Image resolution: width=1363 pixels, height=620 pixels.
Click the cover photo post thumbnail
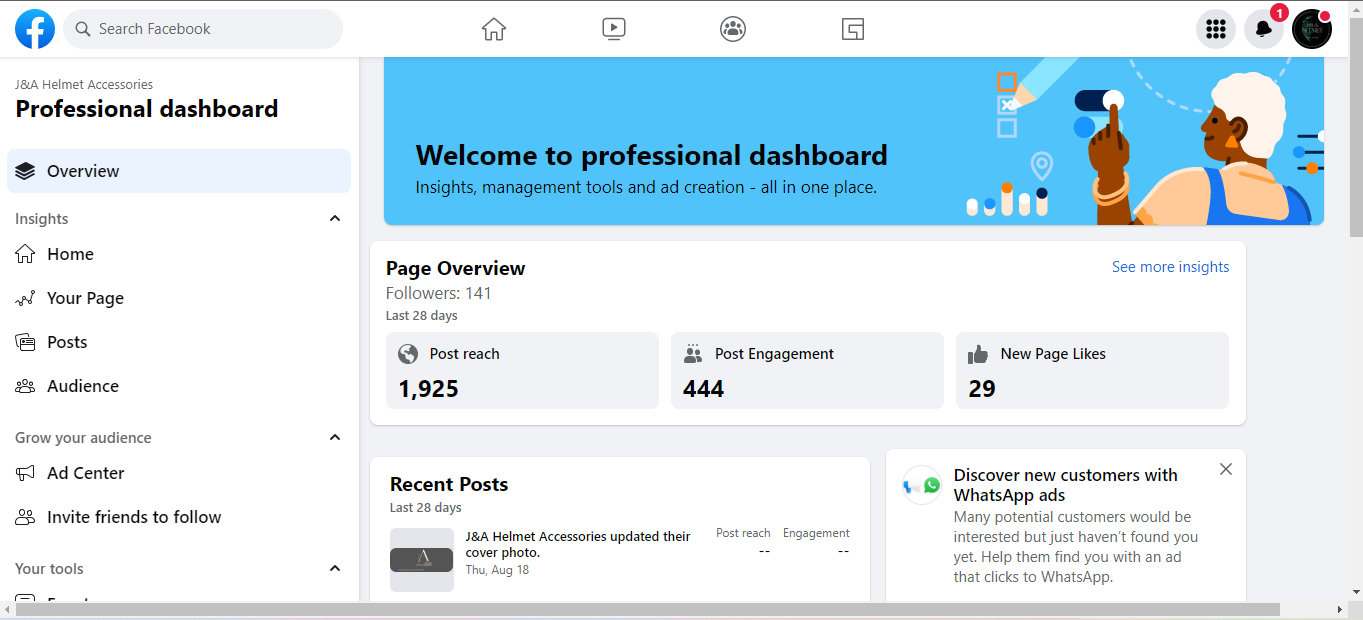[x=422, y=560]
